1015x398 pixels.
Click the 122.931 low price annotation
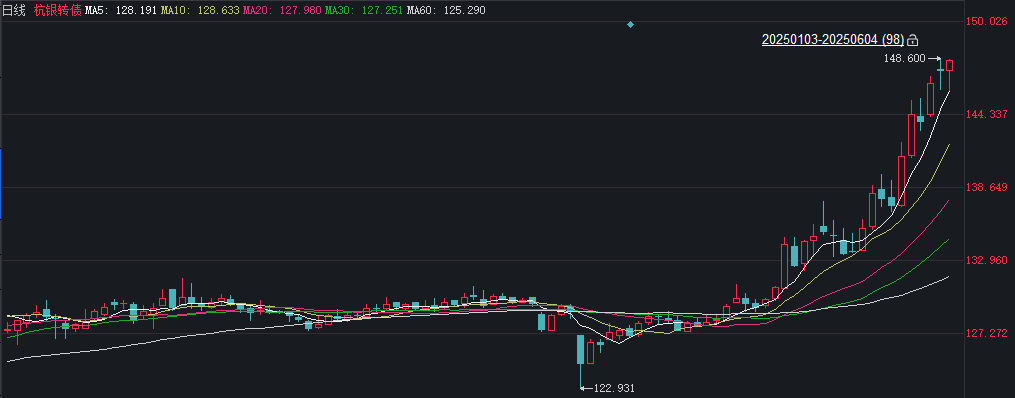click(x=614, y=388)
